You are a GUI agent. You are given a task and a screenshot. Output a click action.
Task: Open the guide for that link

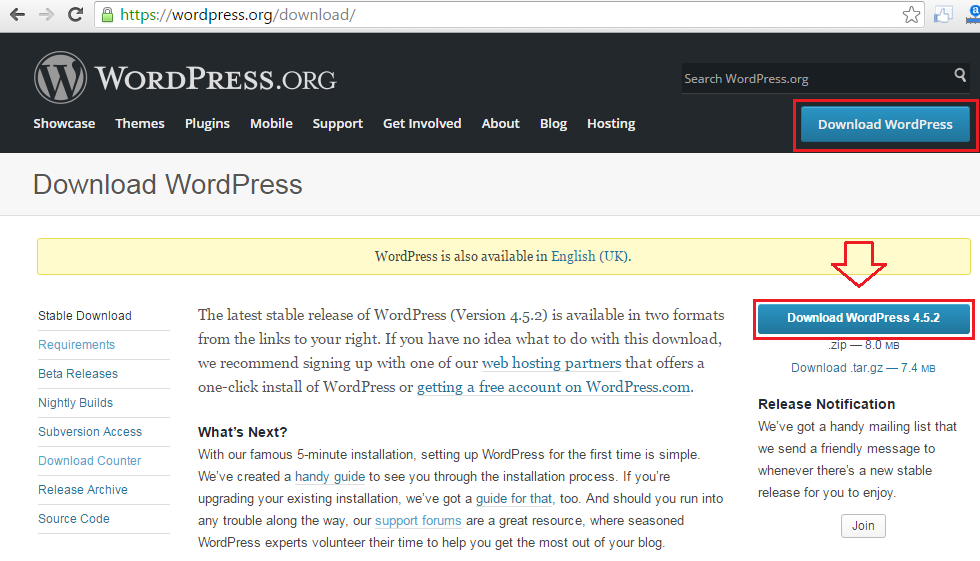point(514,499)
